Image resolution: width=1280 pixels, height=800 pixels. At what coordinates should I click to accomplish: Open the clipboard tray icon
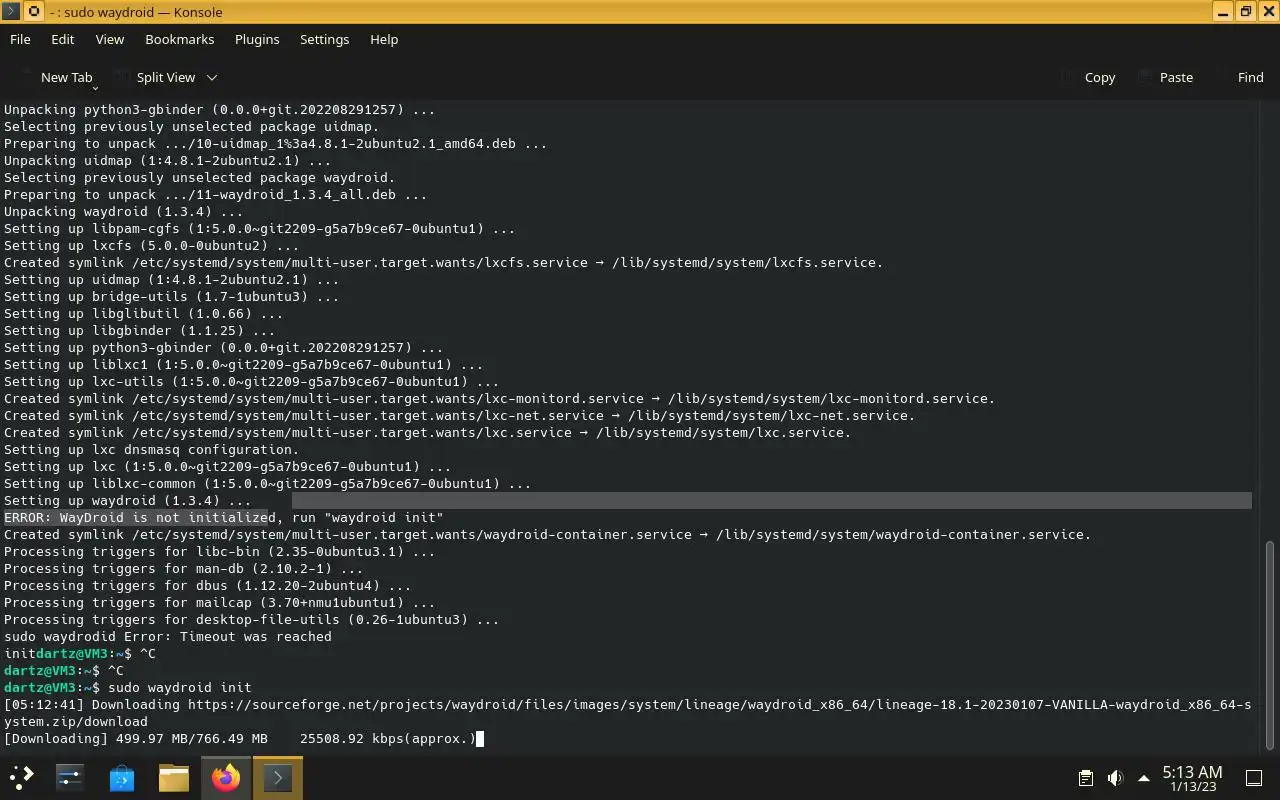click(1086, 777)
